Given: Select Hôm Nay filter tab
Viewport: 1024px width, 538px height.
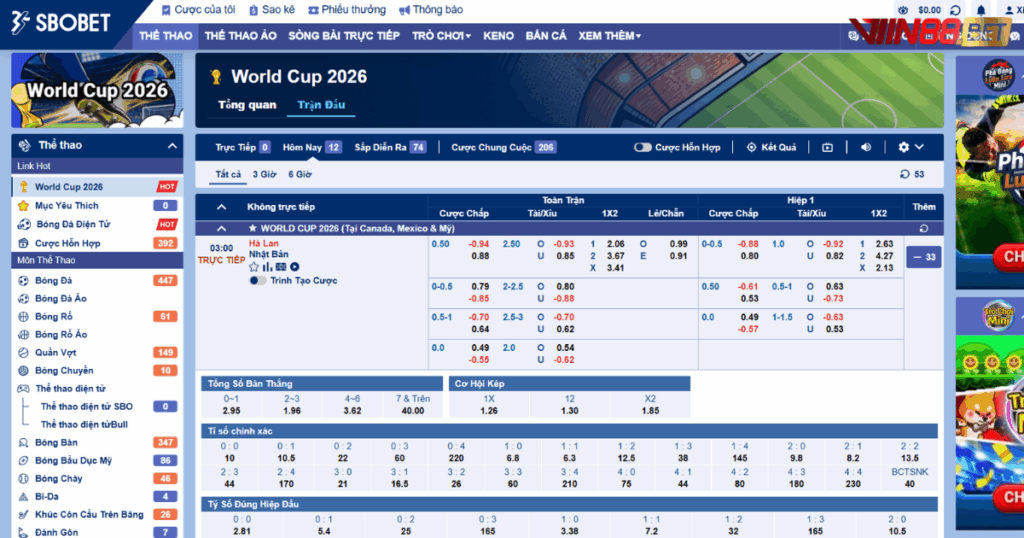Looking at the screenshot, I should pos(312,148).
